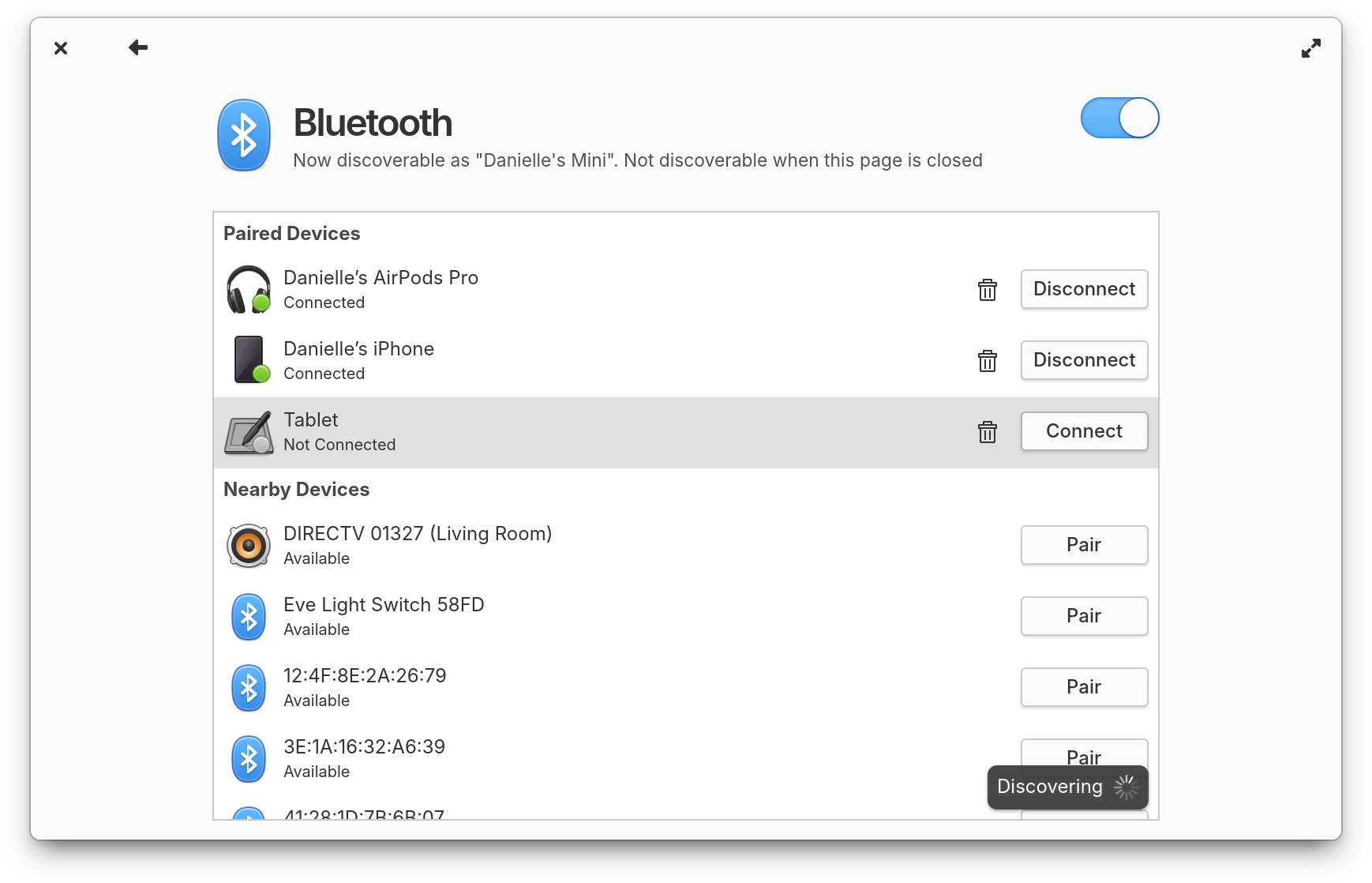Select the Tablet row name
This screenshot has width=1372, height=883.
click(x=311, y=420)
